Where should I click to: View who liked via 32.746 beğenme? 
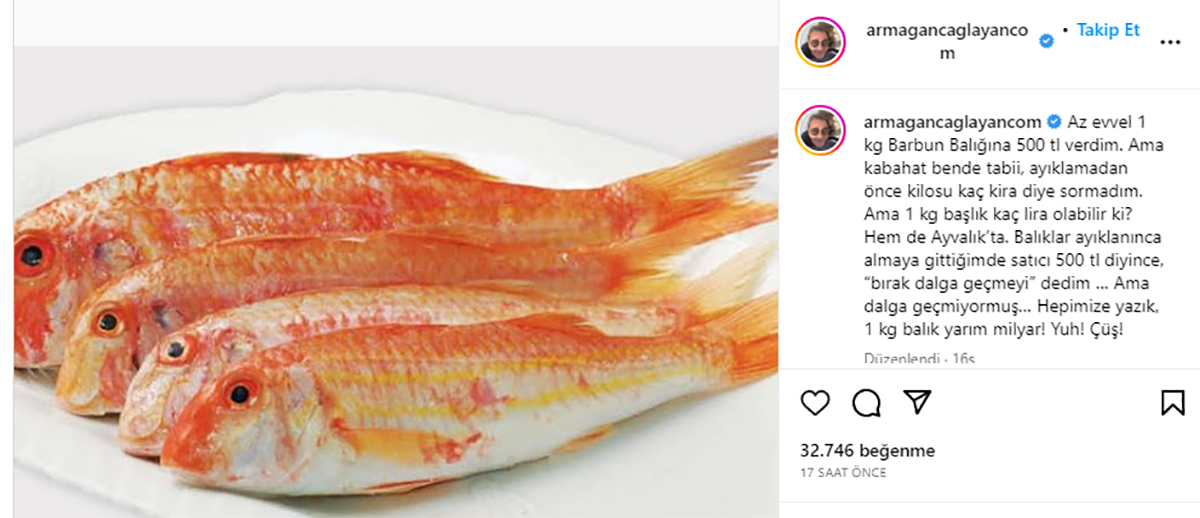coord(868,451)
